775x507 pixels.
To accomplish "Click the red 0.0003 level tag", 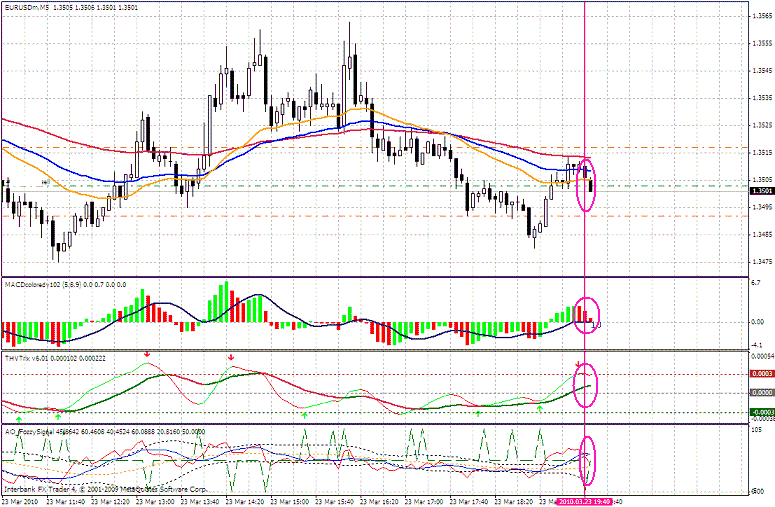I will 760,374.
